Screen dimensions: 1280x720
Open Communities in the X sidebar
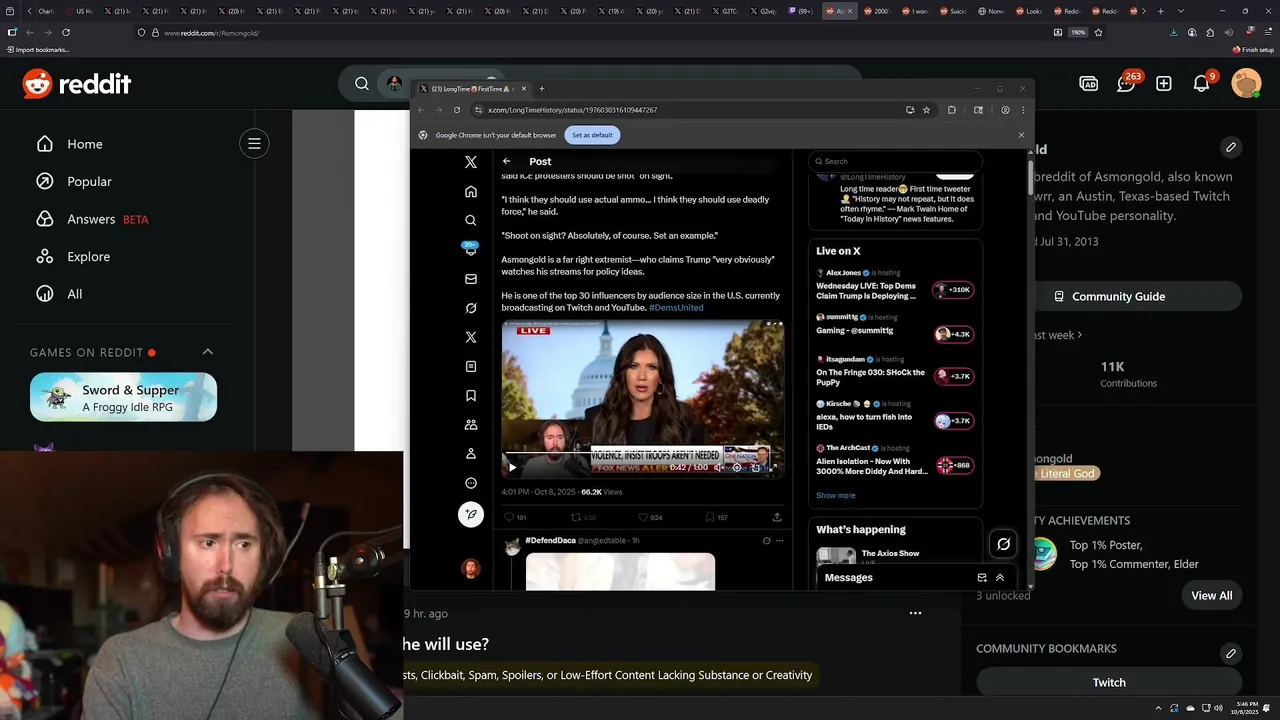[x=471, y=425]
